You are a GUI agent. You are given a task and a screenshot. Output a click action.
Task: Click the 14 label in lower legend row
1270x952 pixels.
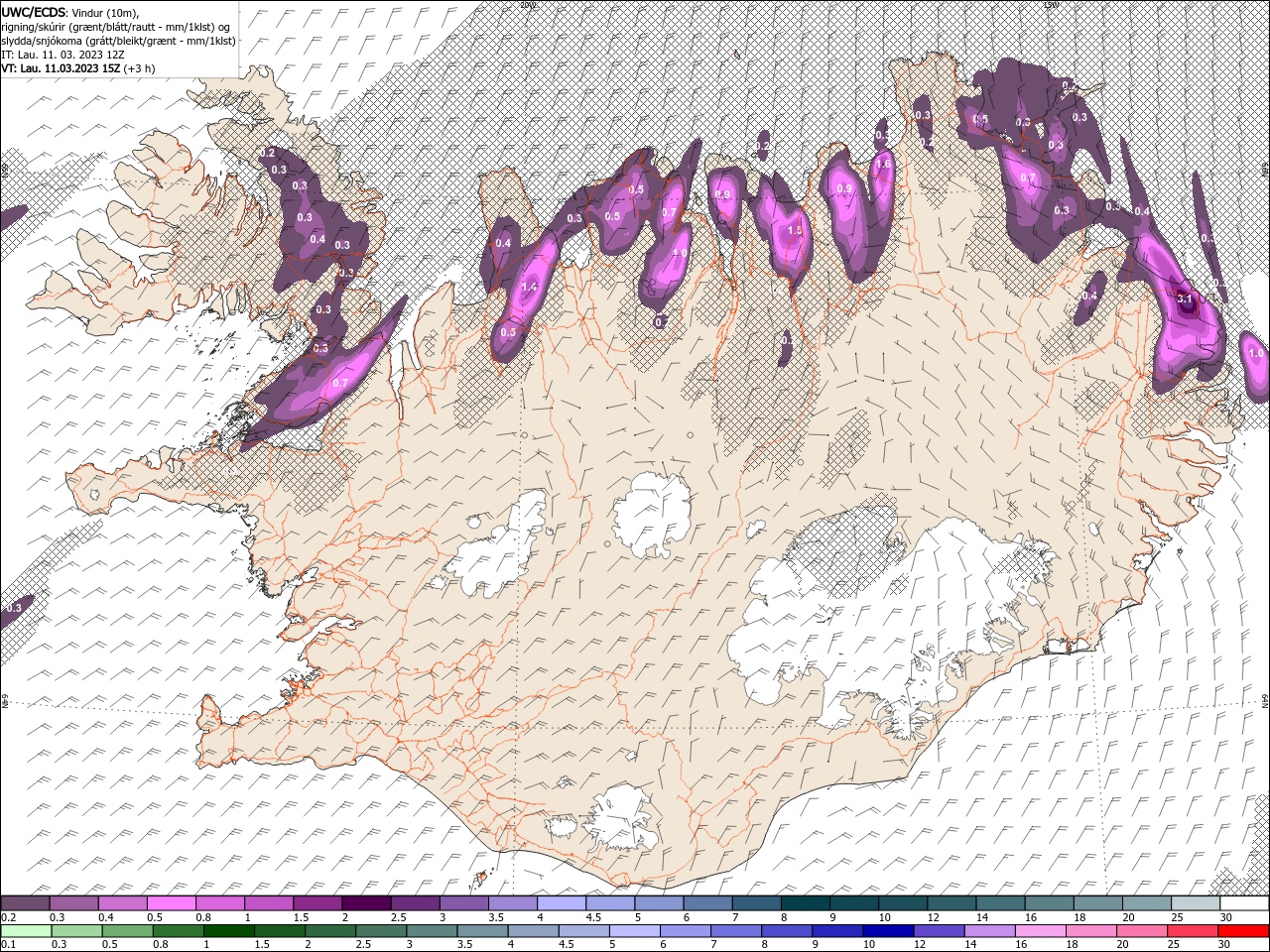coord(971,944)
